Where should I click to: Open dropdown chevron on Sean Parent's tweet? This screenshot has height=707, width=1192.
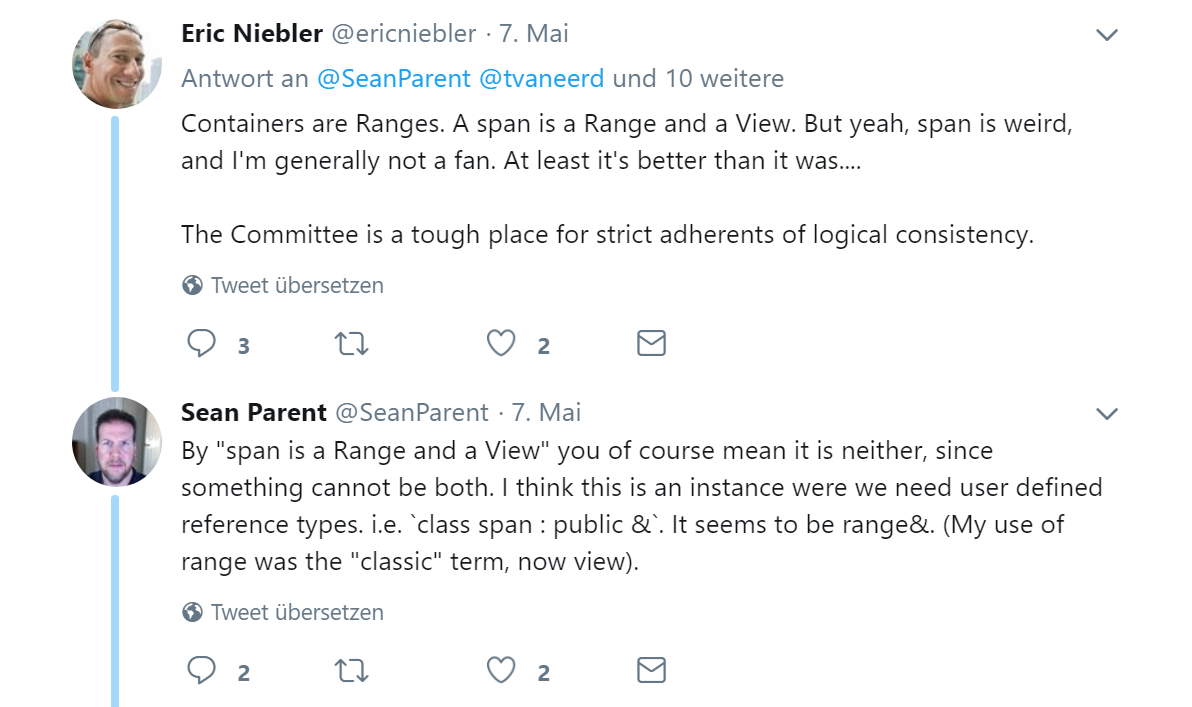(1107, 414)
